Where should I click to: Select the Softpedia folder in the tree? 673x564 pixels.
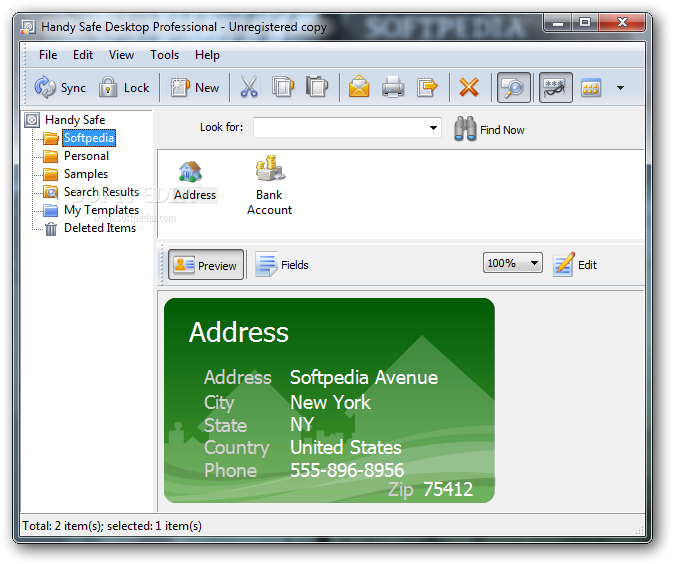89,138
